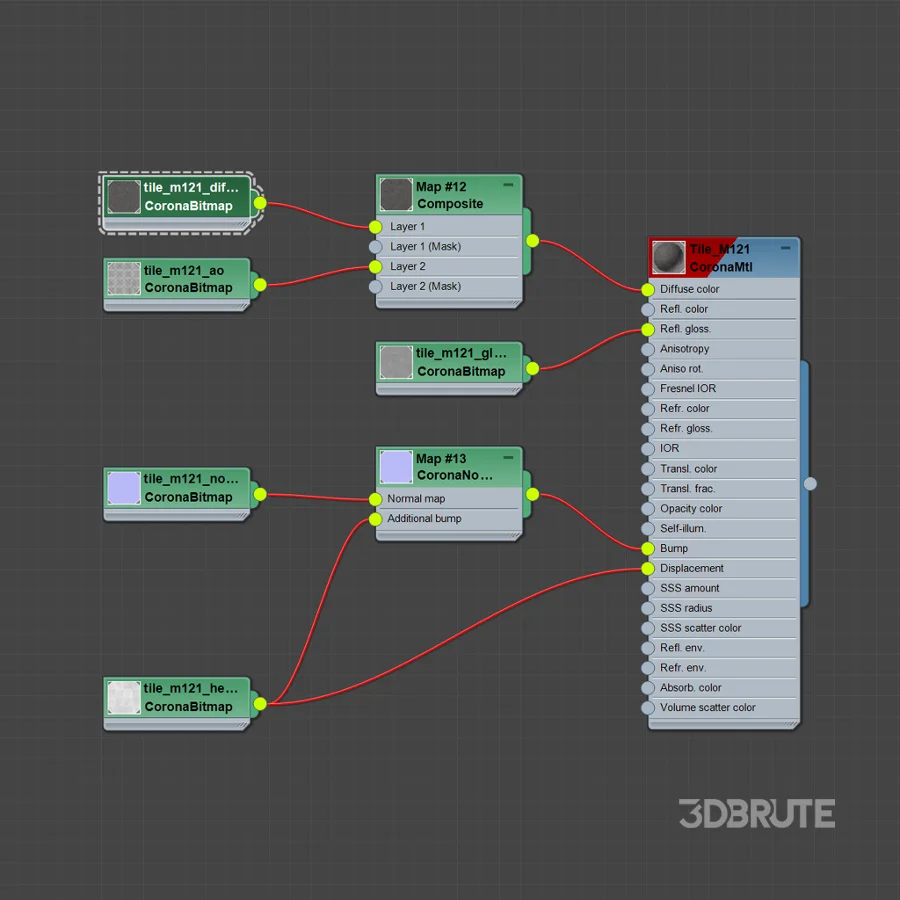Click the Layer 2 (Mask) input socket
Viewport: 900px width, 900px height.
click(x=375, y=286)
